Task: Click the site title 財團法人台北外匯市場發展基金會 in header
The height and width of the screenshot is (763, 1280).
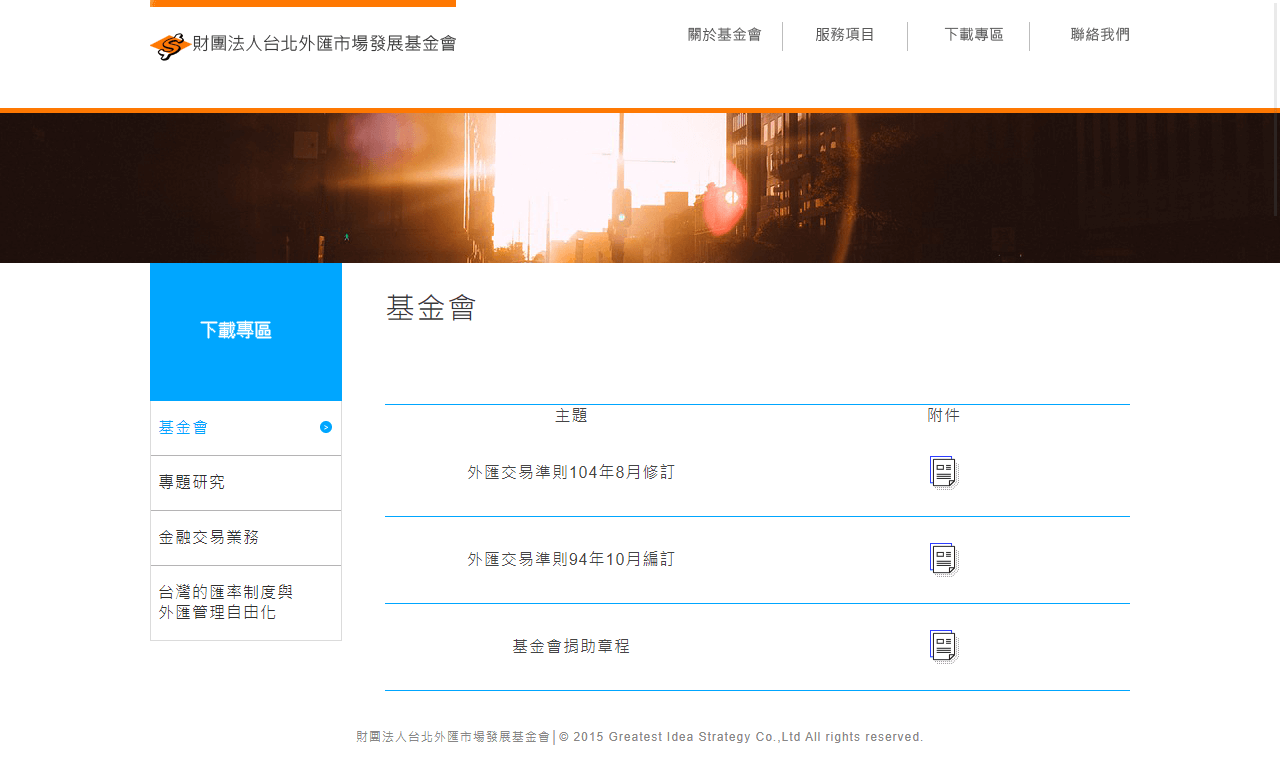Action: [x=324, y=44]
